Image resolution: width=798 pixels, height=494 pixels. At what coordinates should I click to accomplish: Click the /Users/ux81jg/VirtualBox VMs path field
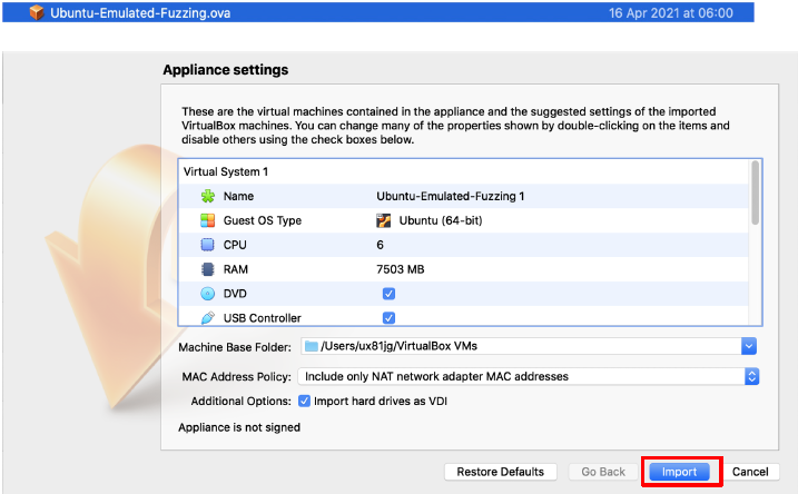tap(521, 346)
